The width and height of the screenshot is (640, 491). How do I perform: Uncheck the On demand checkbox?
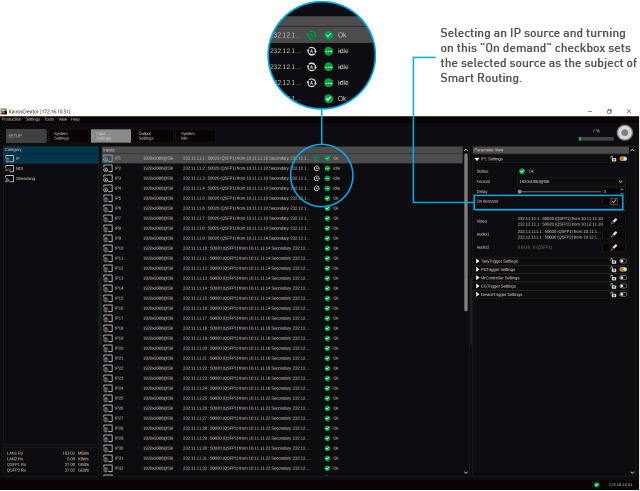click(614, 201)
